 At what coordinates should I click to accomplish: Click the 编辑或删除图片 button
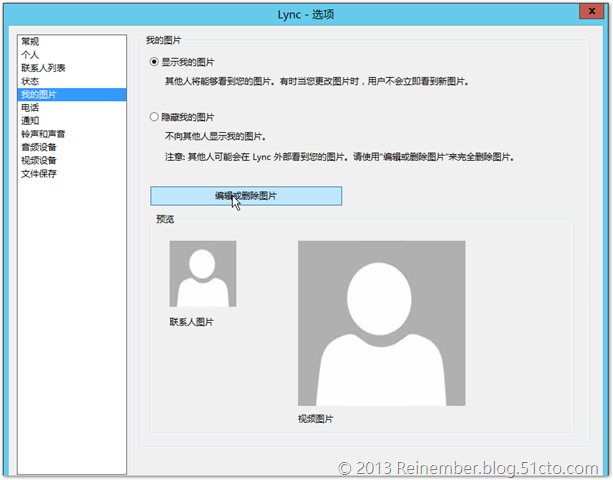coord(246,196)
